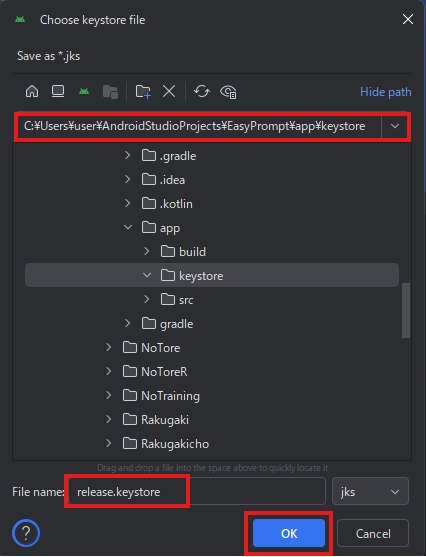Expand the .kotlin folder
This screenshot has height=557, width=426.
coord(128,203)
